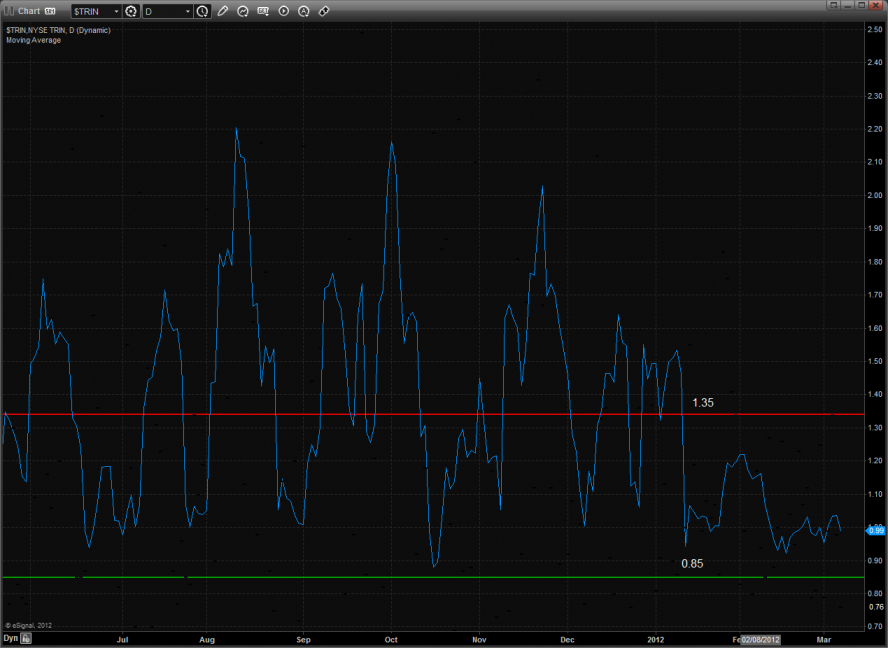Click the symbol settings gear icon

click(x=131, y=11)
